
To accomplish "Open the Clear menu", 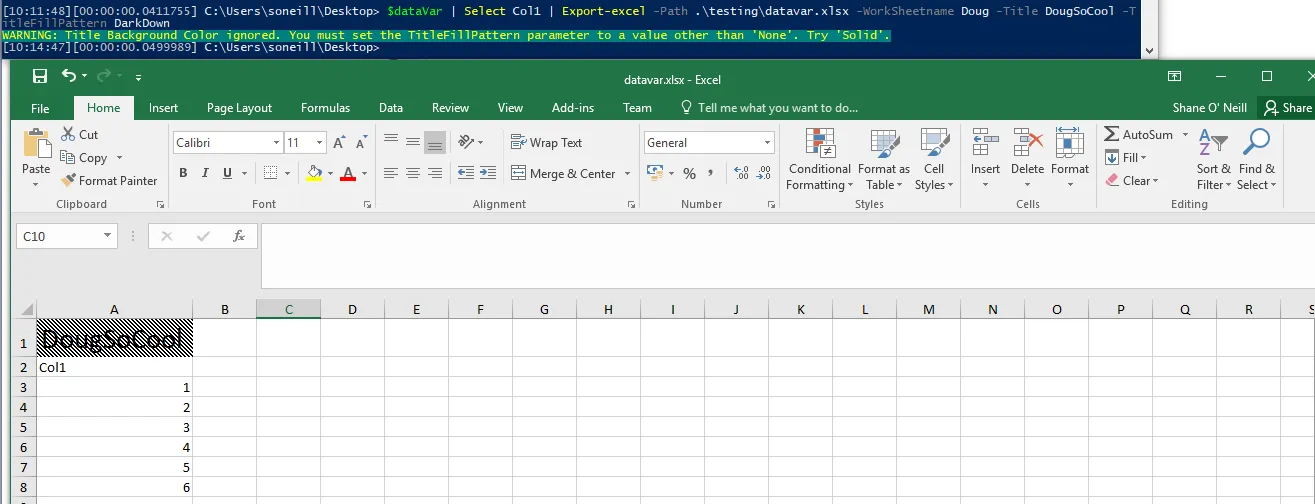I will point(1132,181).
